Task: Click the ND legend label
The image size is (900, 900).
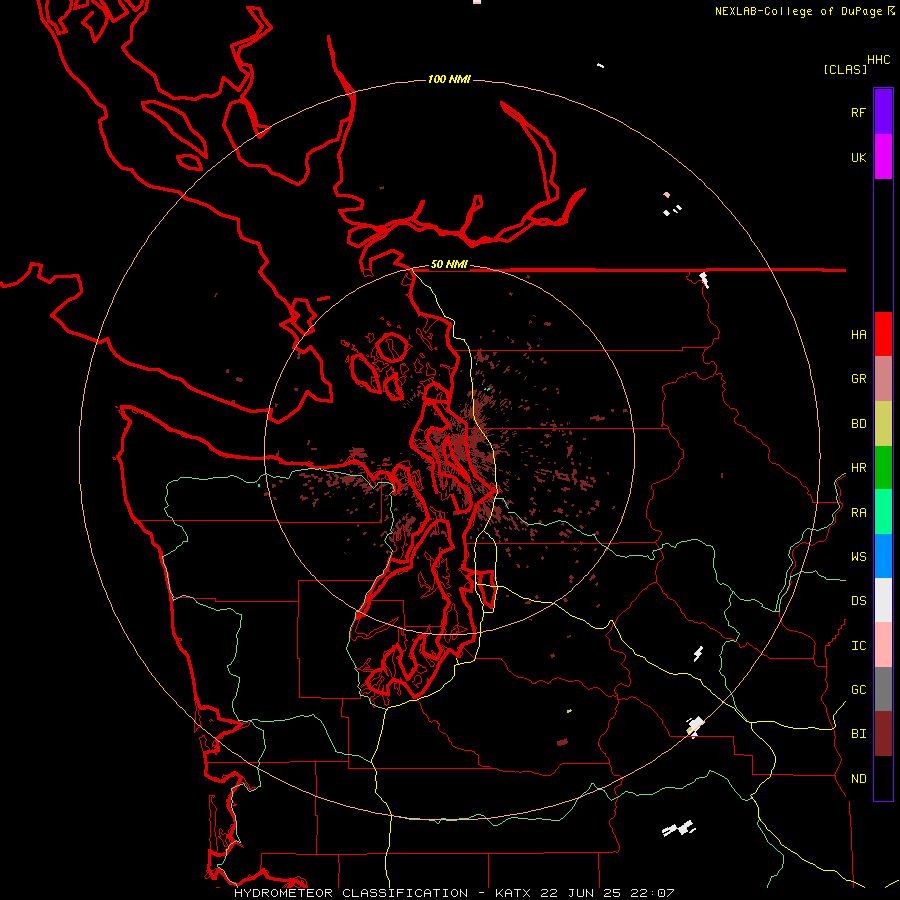Action: (x=859, y=779)
